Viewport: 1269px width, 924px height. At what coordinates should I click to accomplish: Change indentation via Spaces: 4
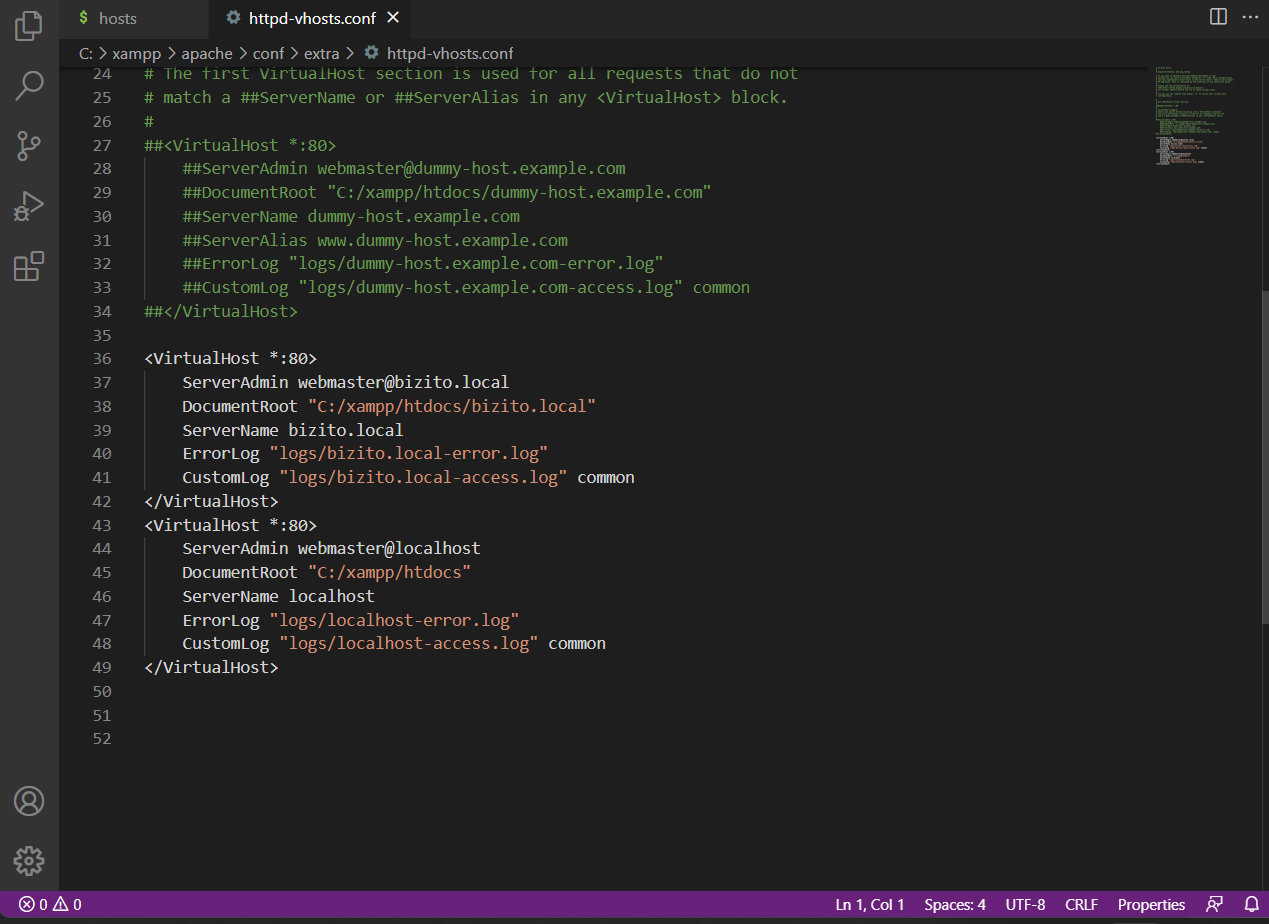955,905
